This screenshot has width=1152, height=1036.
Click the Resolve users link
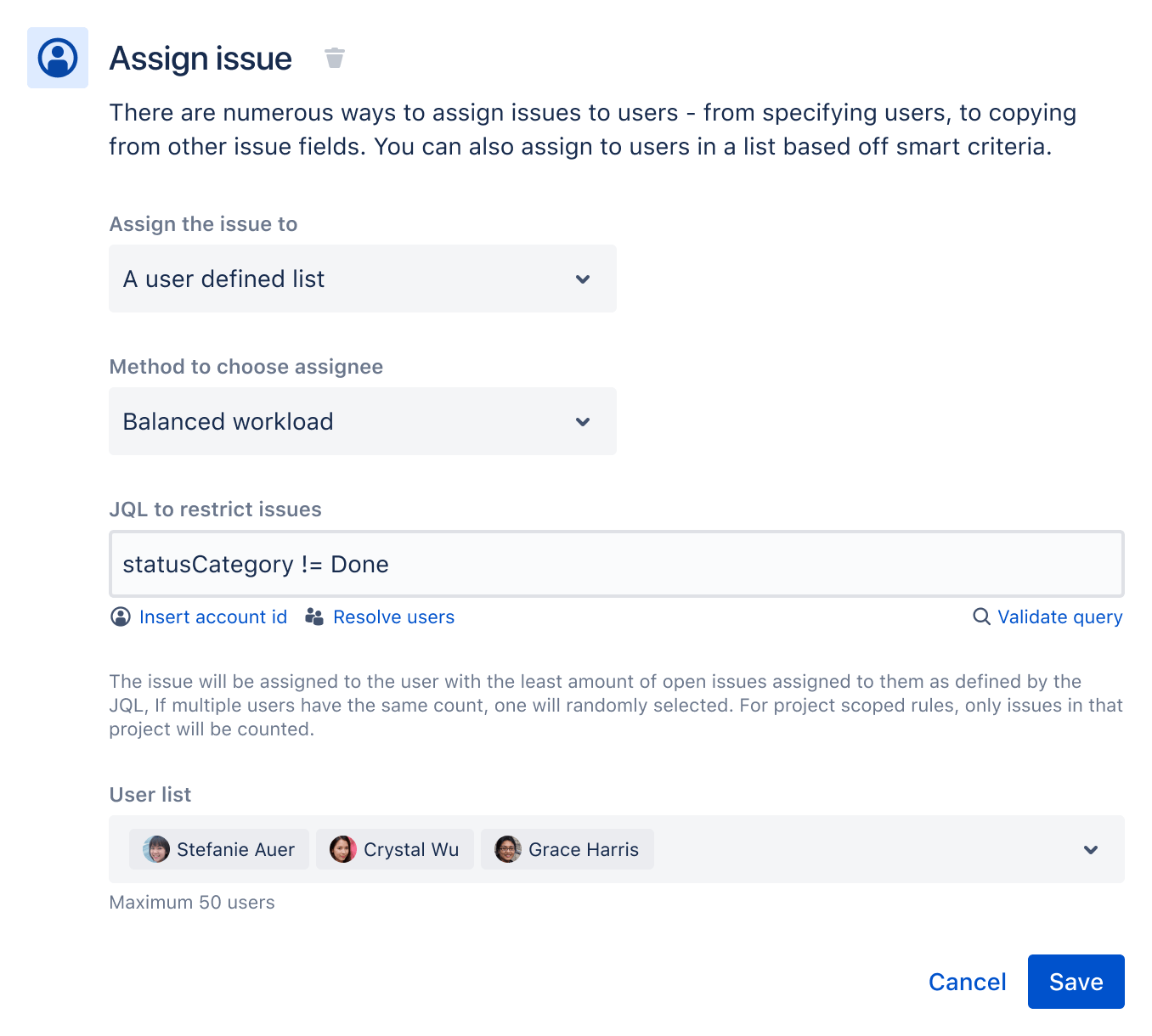(393, 617)
